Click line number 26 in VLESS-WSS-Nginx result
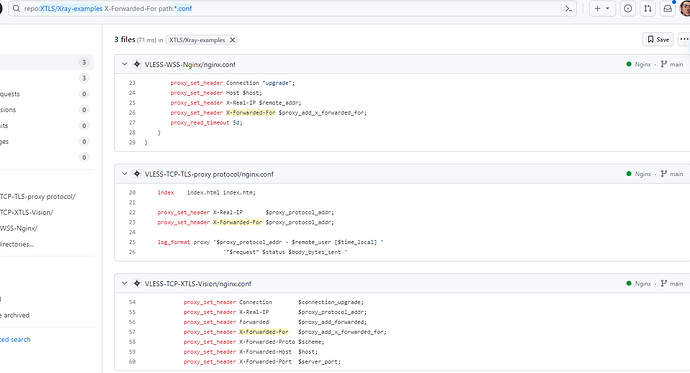Image resolution: width=690 pixels, height=373 pixels. (132, 113)
